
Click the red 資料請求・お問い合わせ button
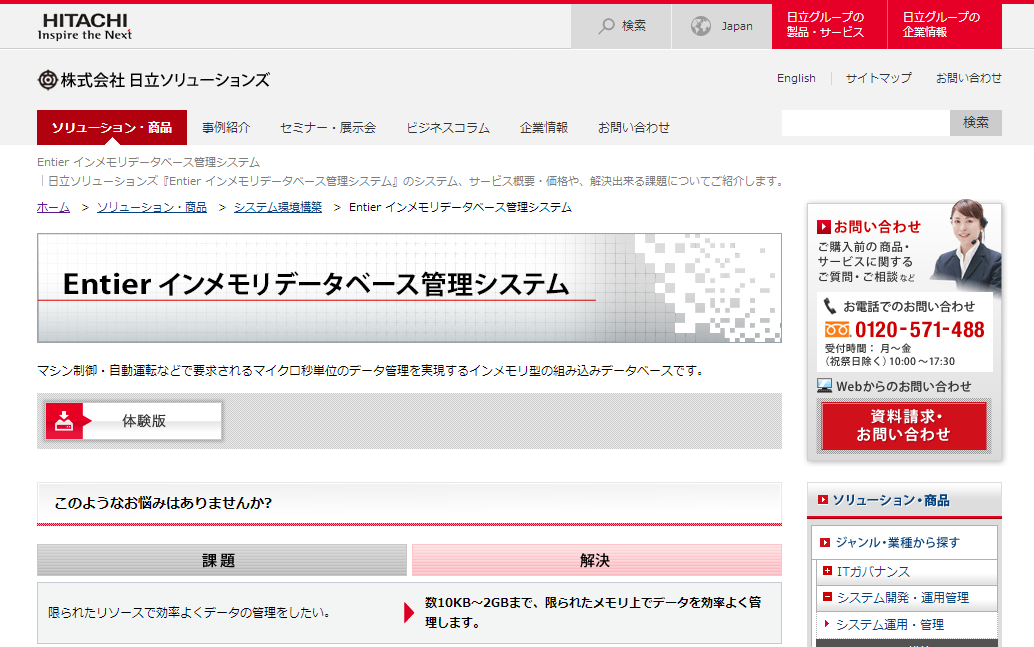click(x=904, y=425)
